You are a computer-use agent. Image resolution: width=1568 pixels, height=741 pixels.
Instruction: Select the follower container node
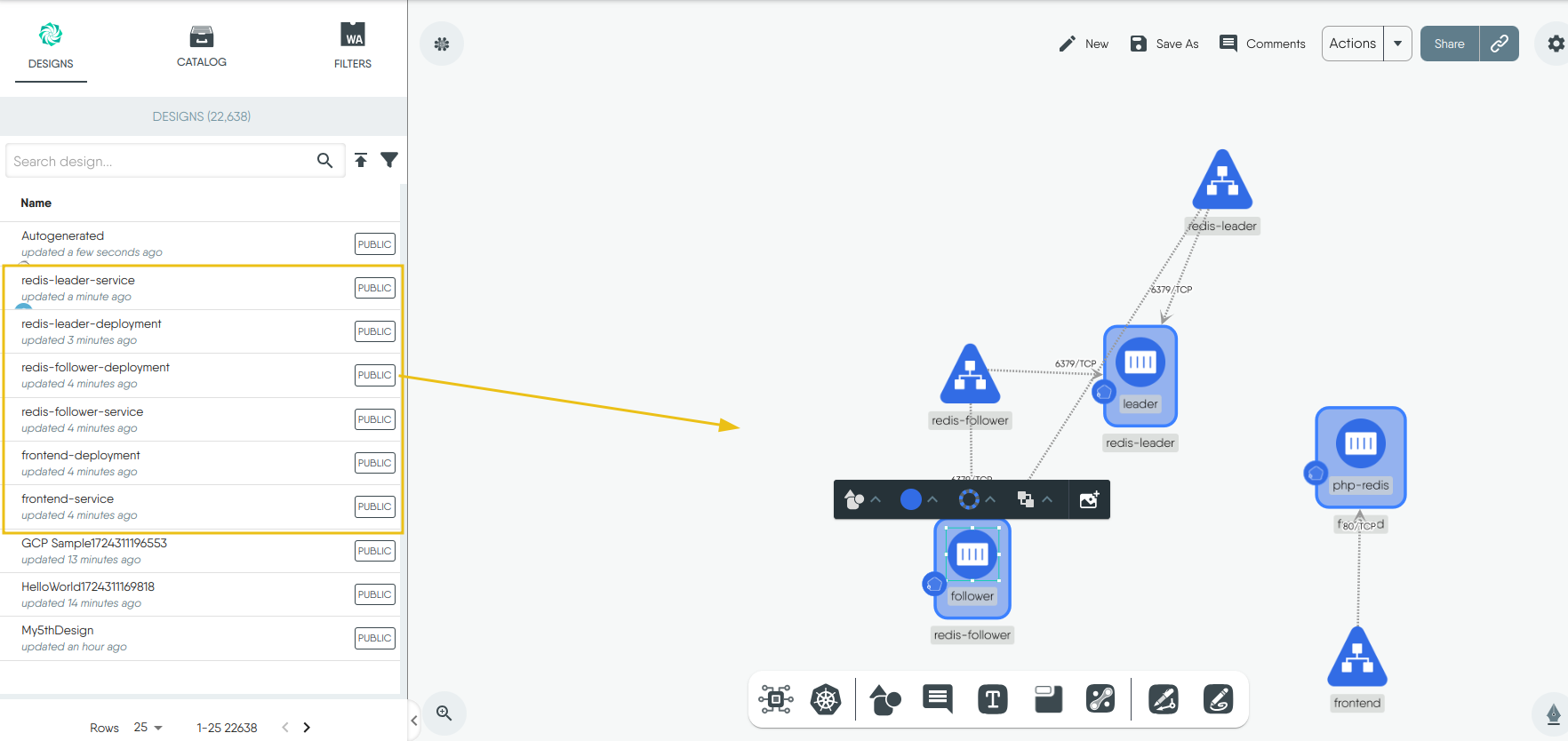[972, 554]
